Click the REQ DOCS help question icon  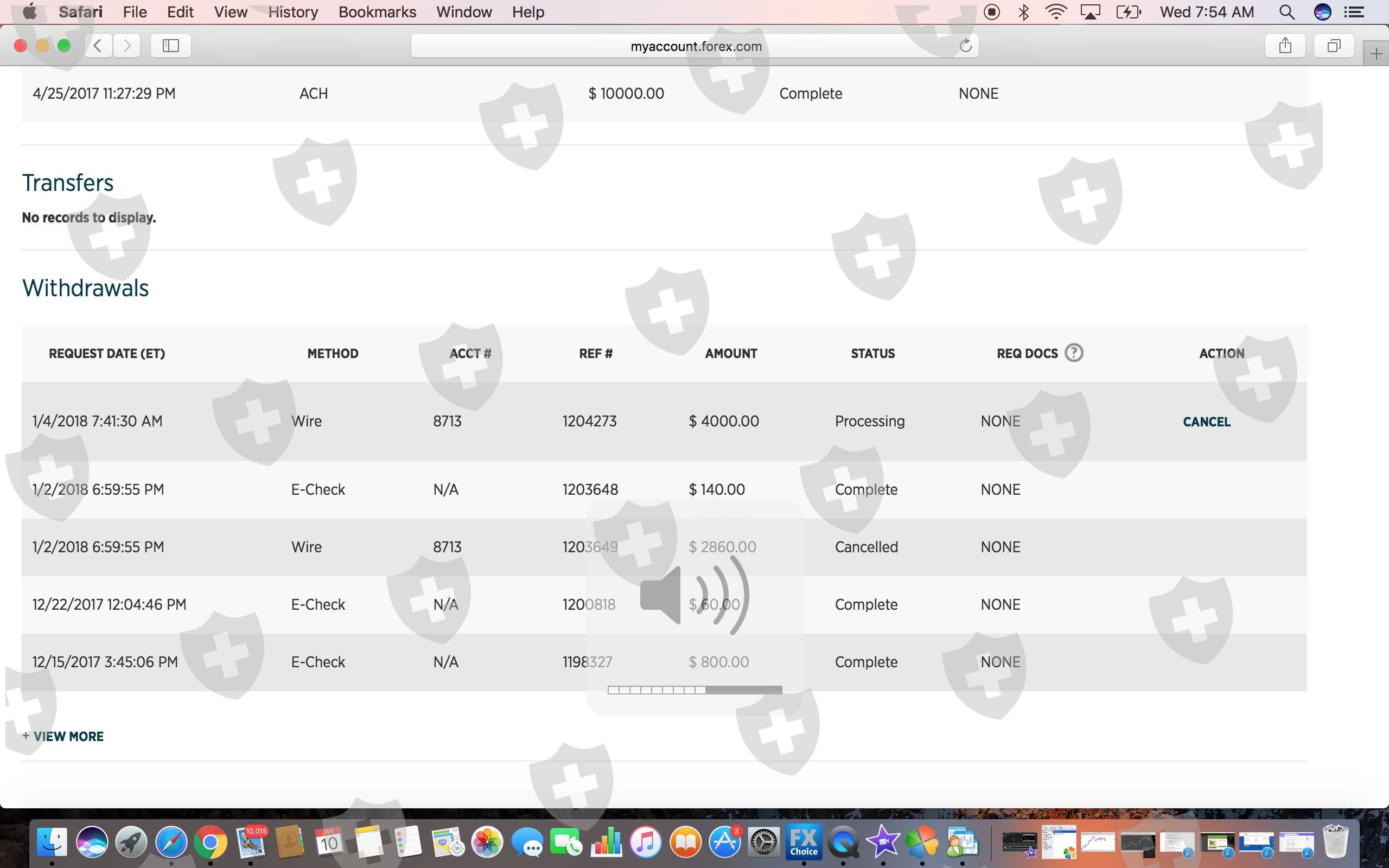(1073, 353)
